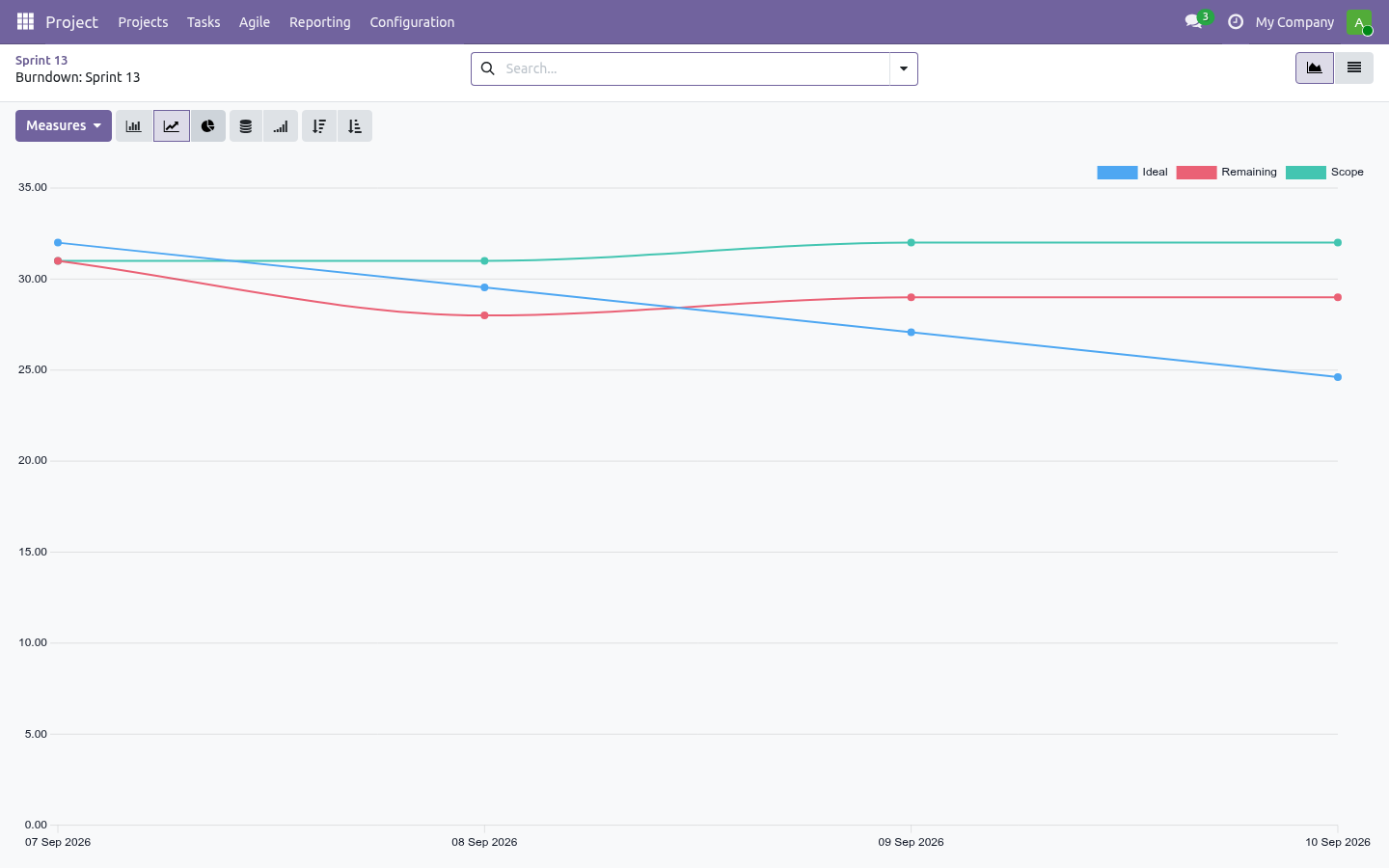Switch to list view
Viewport: 1389px width, 868px height.
click(x=1354, y=68)
